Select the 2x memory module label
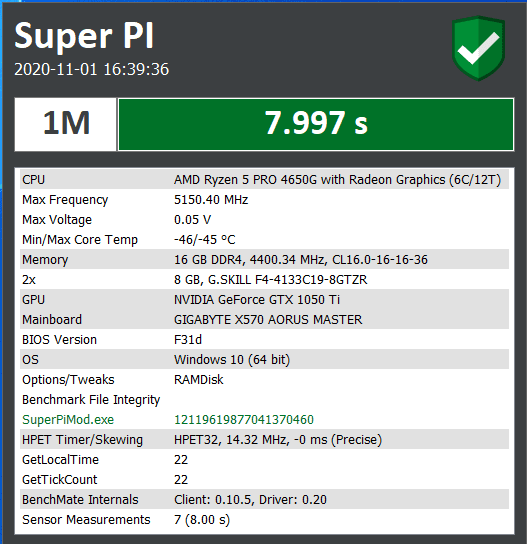 (x=29, y=280)
